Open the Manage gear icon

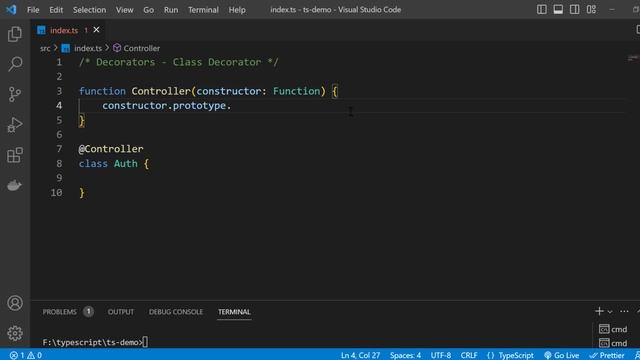pyautogui.click(x=15, y=333)
